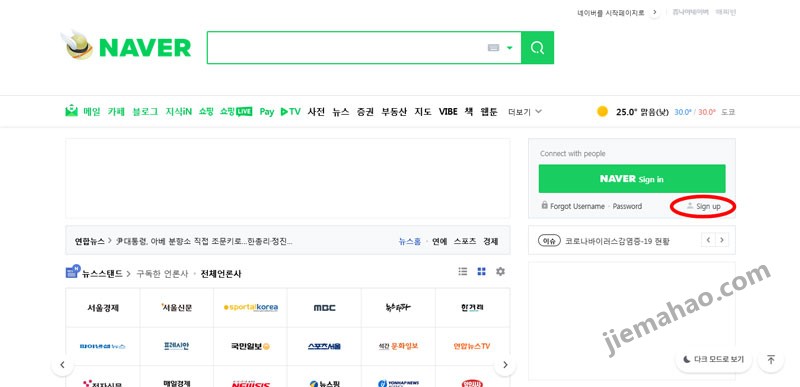Show previous newsstand page arrow
The image size is (800, 387).
click(62, 365)
